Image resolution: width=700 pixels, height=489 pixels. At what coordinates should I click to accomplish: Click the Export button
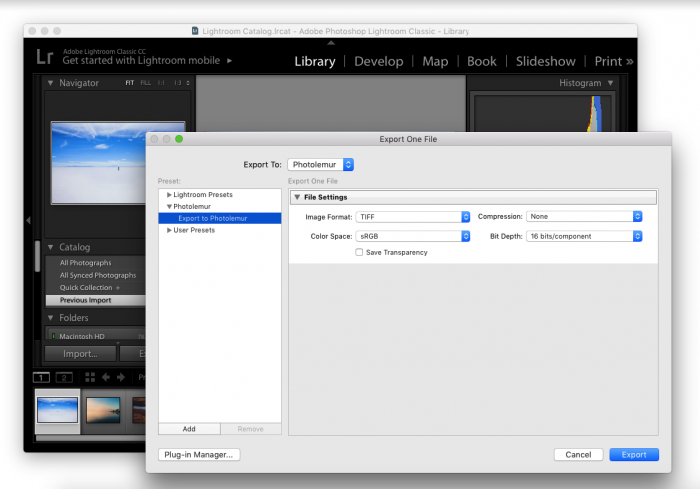click(x=634, y=455)
